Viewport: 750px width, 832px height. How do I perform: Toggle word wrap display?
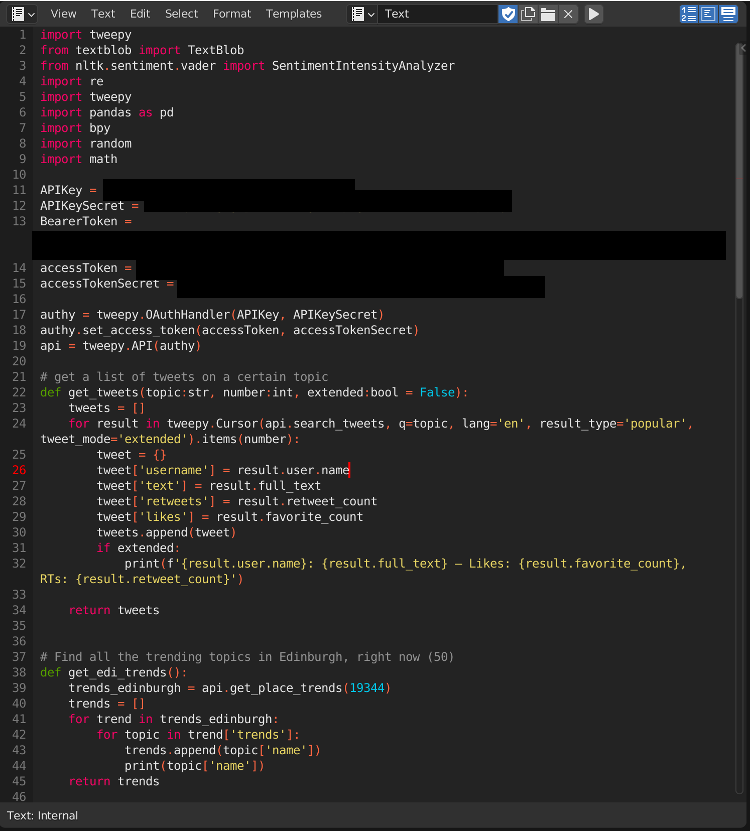(709, 14)
